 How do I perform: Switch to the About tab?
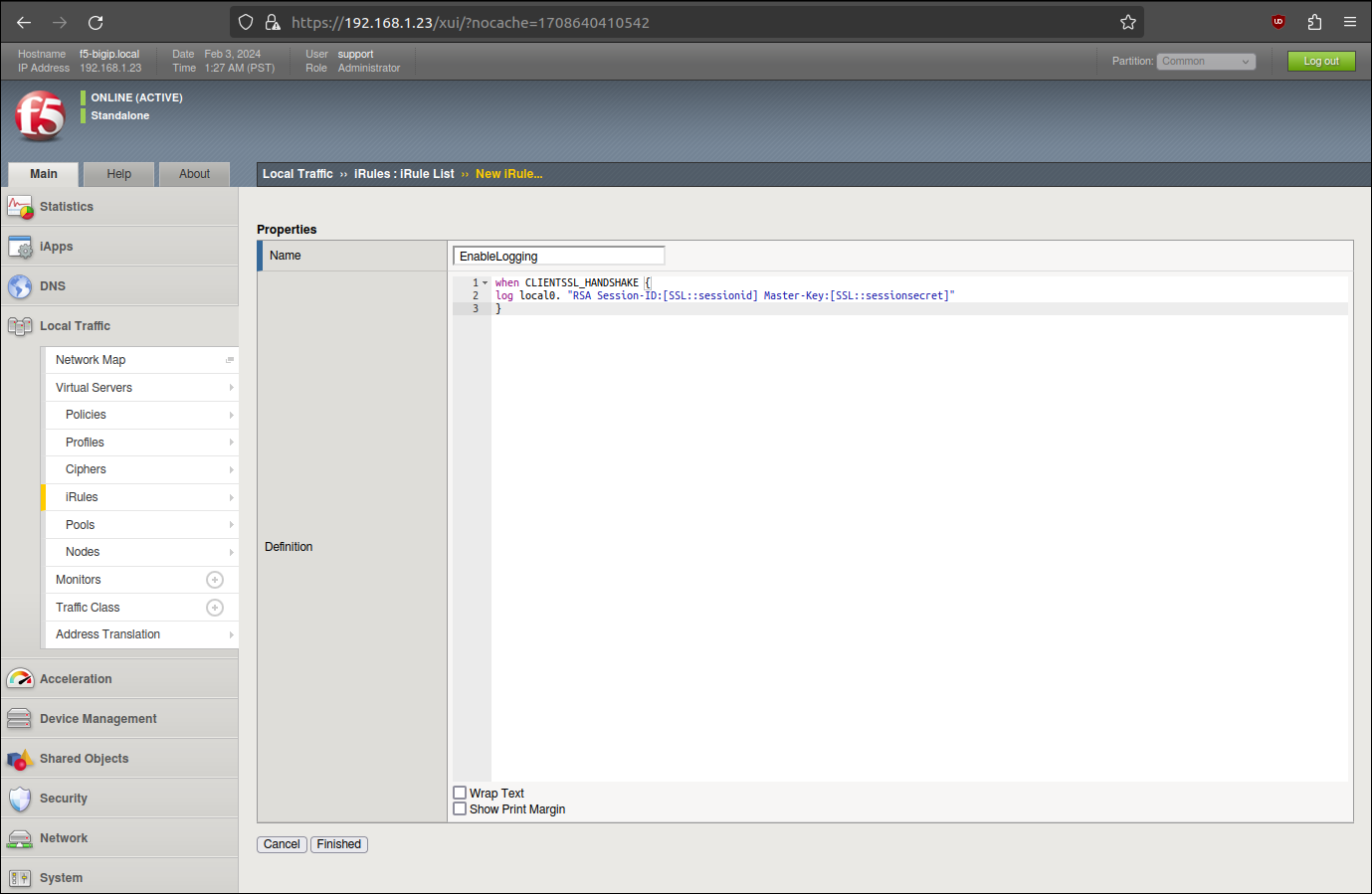[194, 174]
